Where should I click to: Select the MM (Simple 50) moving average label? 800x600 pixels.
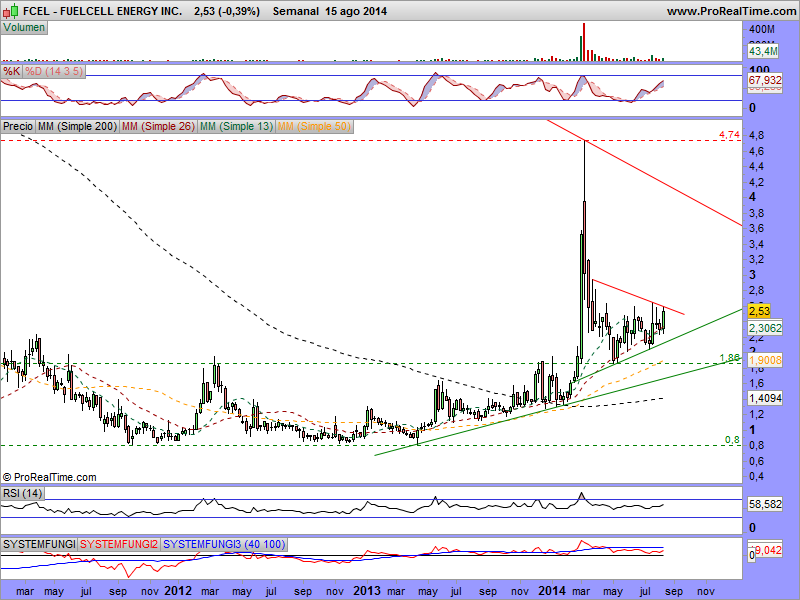(314, 126)
